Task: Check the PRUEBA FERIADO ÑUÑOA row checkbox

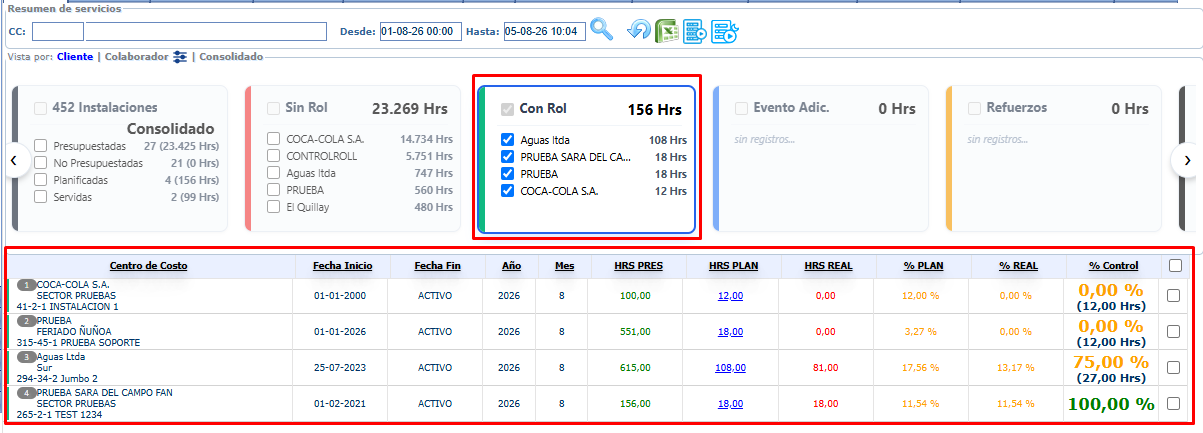Action: tap(1174, 331)
